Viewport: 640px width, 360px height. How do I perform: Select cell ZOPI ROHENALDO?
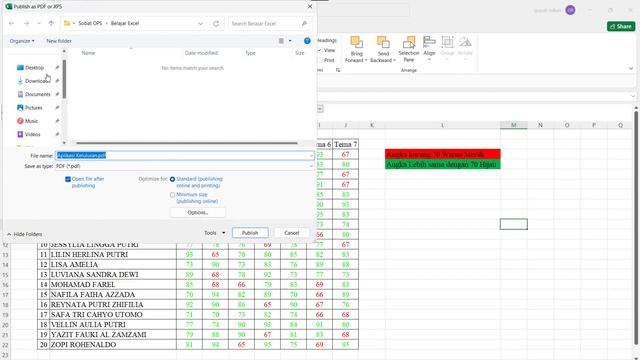click(x=113, y=344)
